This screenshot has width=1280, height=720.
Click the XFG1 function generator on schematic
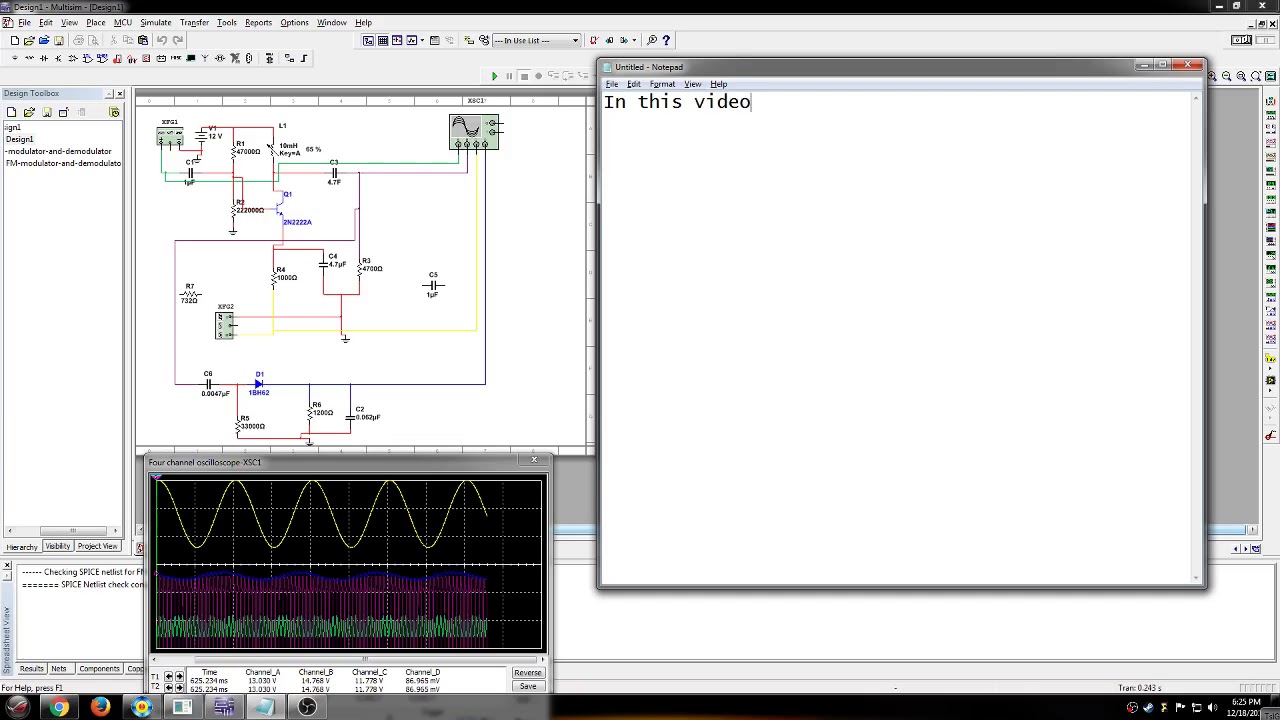click(170, 135)
